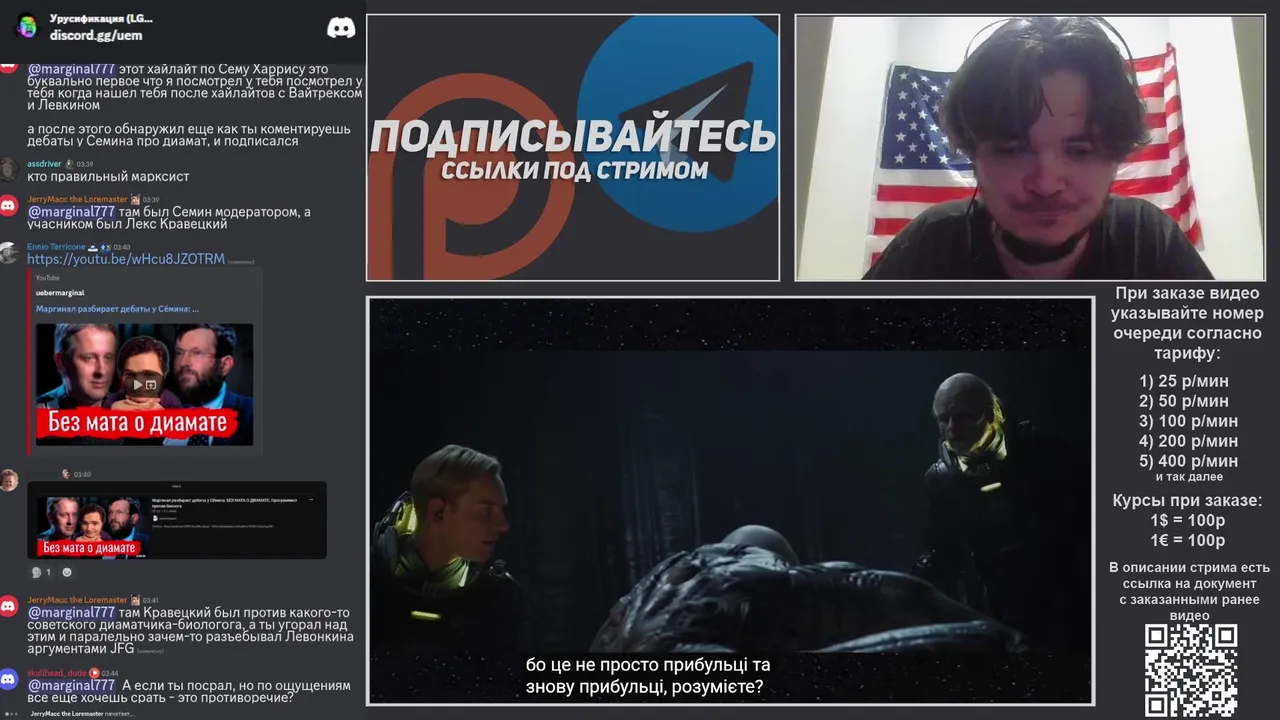The image size is (1280, 720).
Task: Click the white Discord logo icon in header
Action: 341,28
